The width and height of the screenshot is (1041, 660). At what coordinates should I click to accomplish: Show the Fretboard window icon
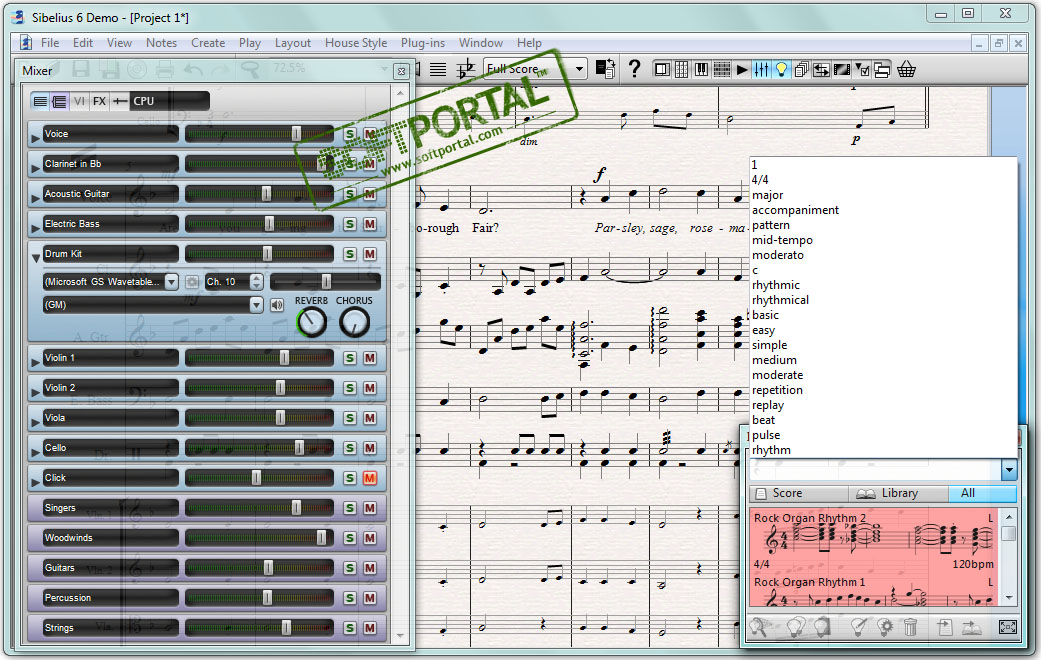tap(722, 69)
